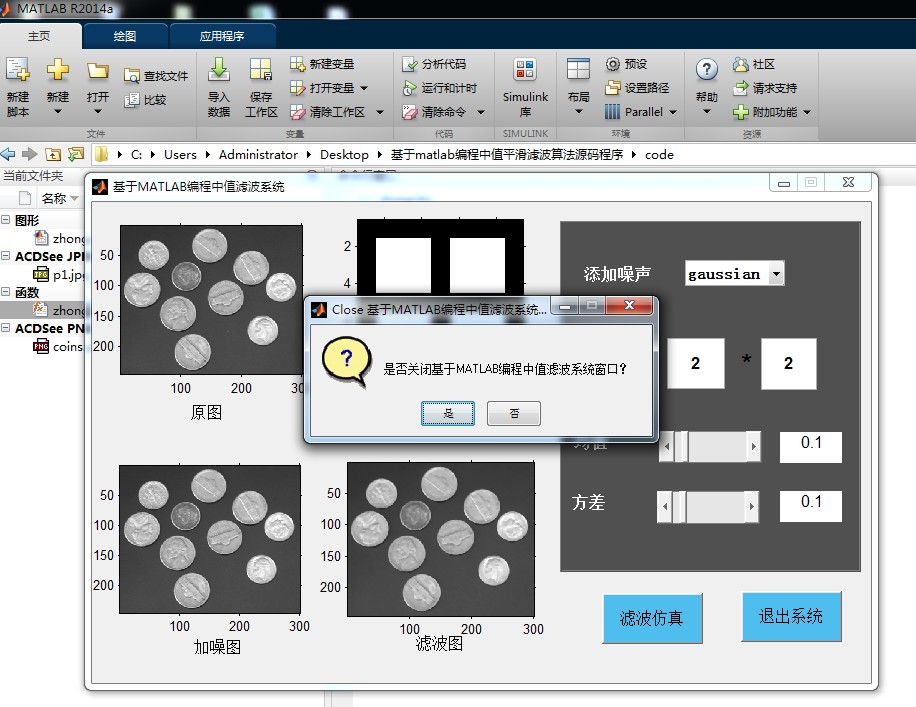Image resolution: width=916 pixels, height=707 pixels.
Task: Click Compare (比较) in the toolstrip
Action: (x=145, y=100)
